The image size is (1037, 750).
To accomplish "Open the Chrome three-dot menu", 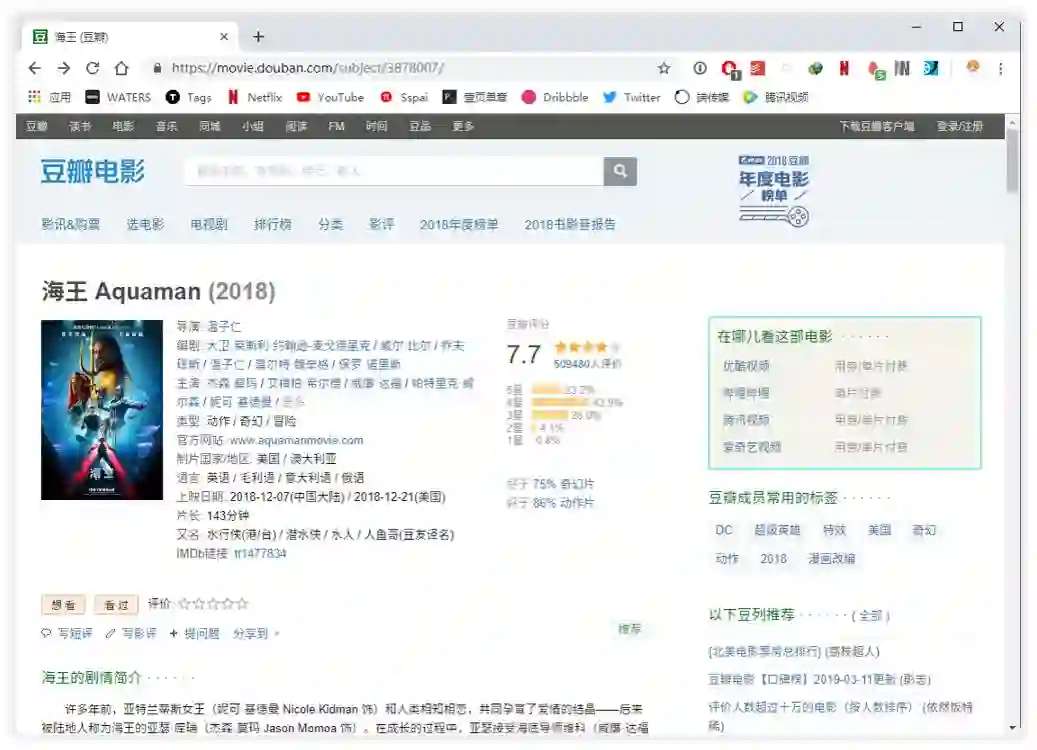I will click(1000, 68).
